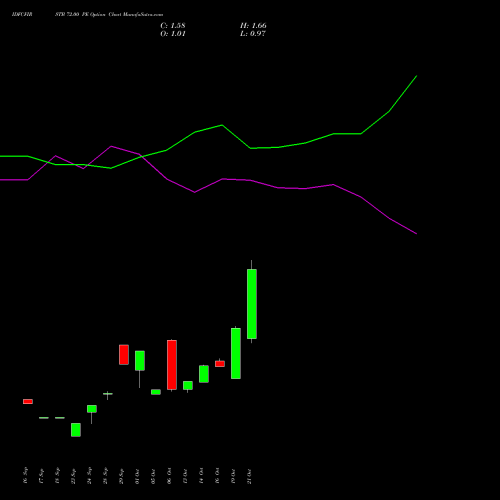Click the green candlestick for 01 Oct
Image resolution: width=500 pixels, height=500 pixels.
140,360
